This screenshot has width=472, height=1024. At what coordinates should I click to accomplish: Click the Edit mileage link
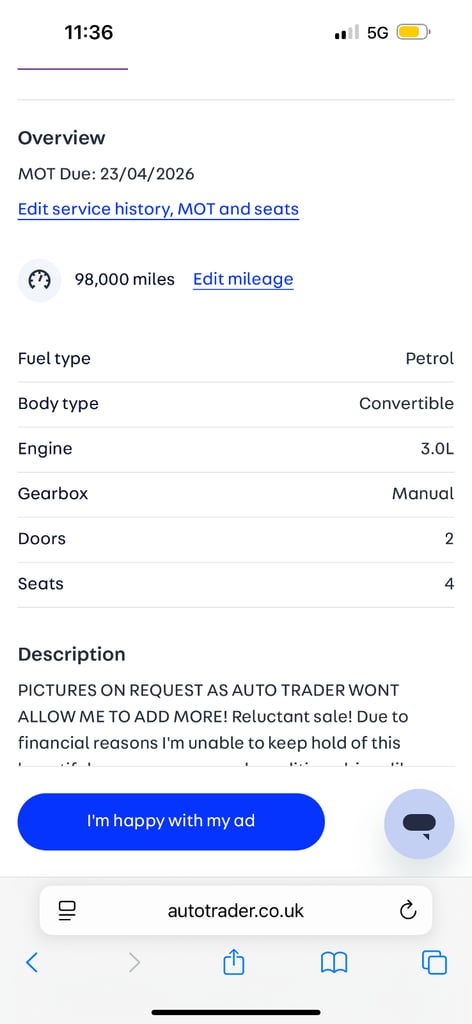click(x=243, y=280)
